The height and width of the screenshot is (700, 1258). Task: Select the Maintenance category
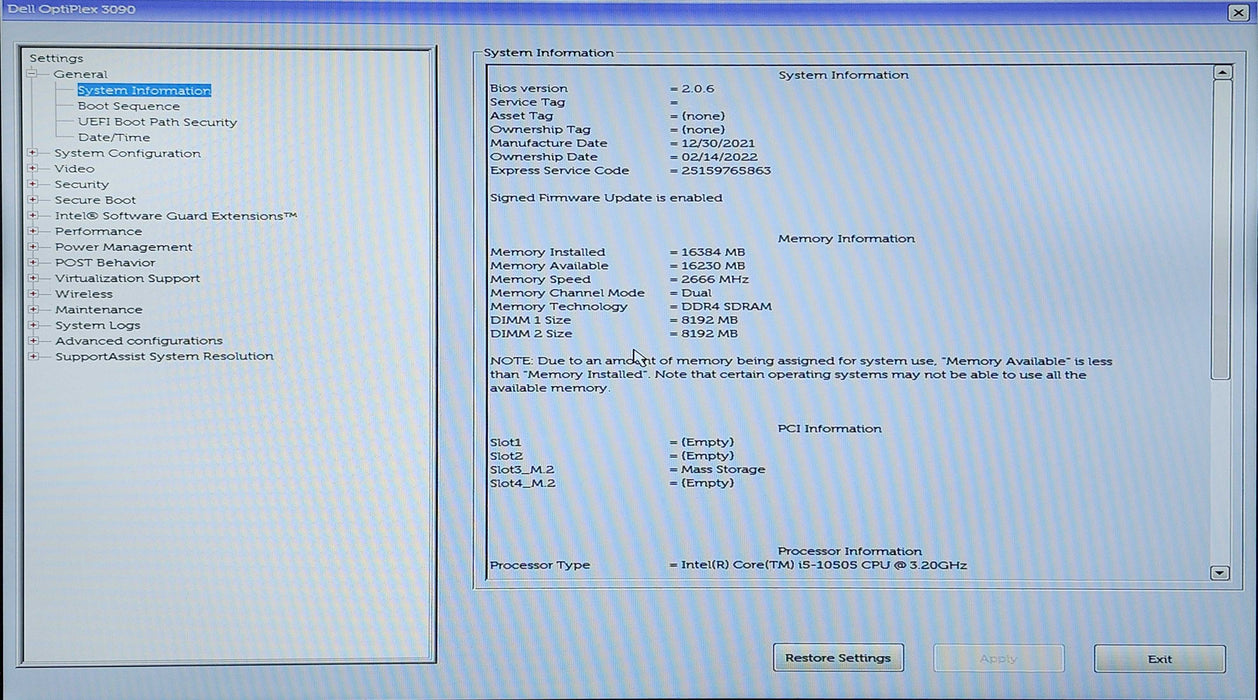[98, 310]
